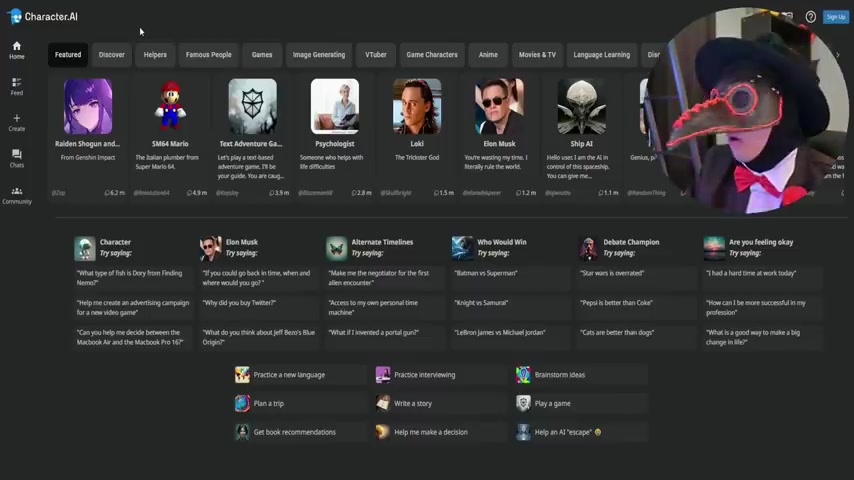Click the Sign Up button

(835, 17)
